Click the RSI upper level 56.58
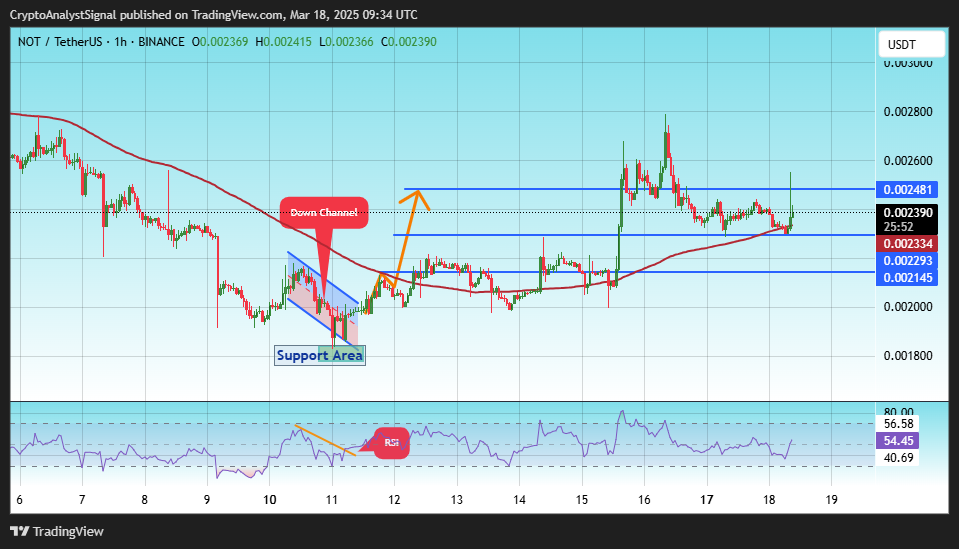The image size is (959, 549). pyautogui.click(x=898, y=424)
